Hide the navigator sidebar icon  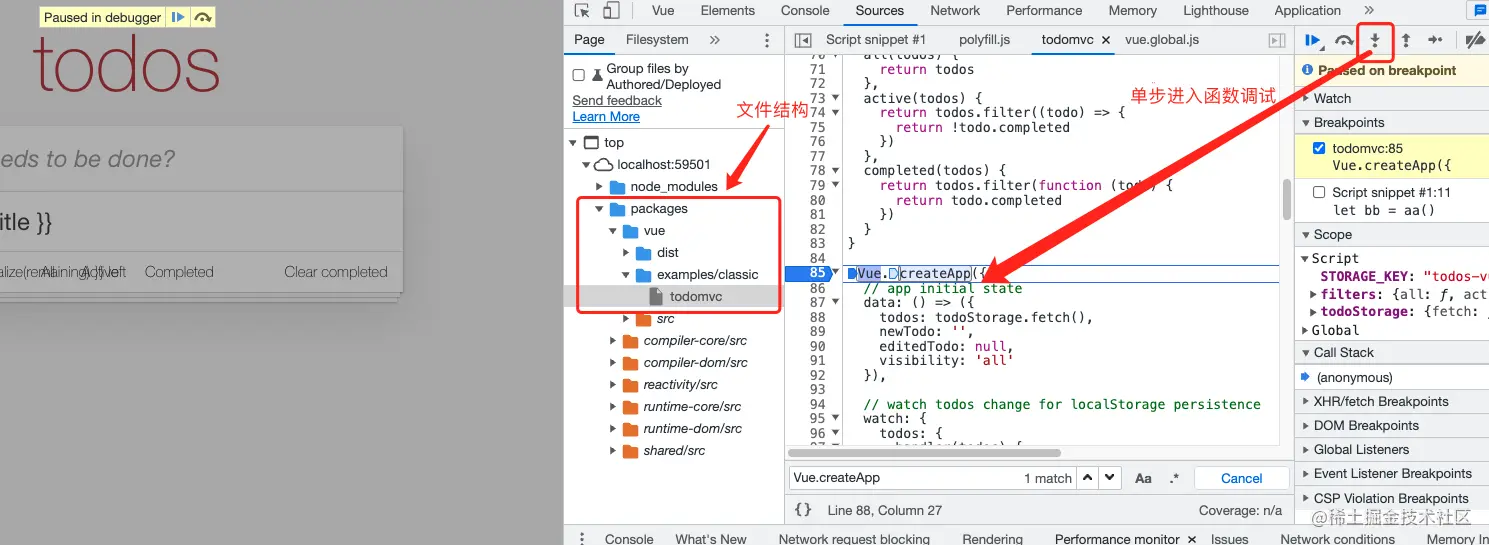coord(802,40)
